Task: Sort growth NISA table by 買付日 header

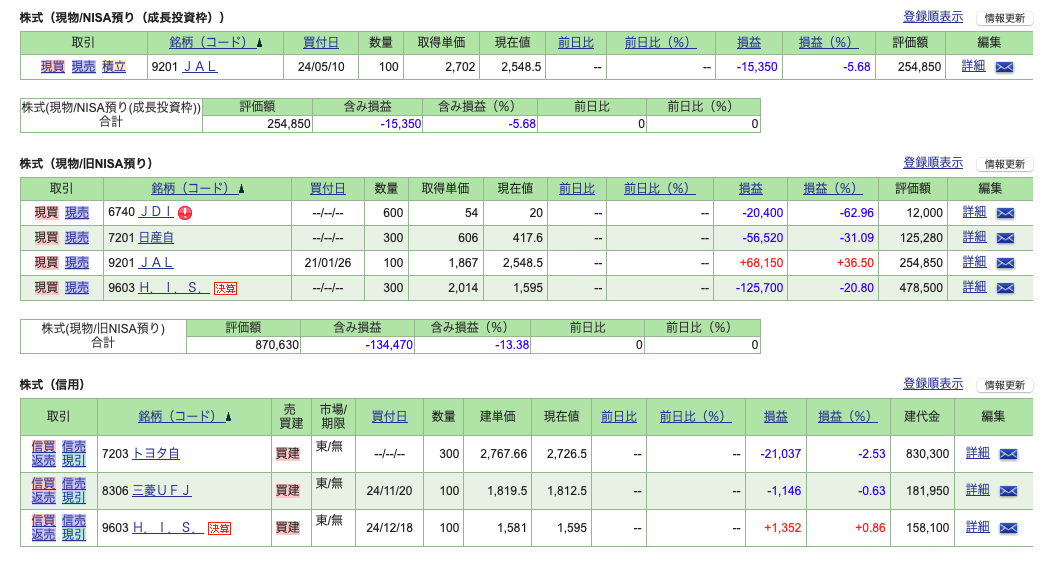Action: pos(320,42)
